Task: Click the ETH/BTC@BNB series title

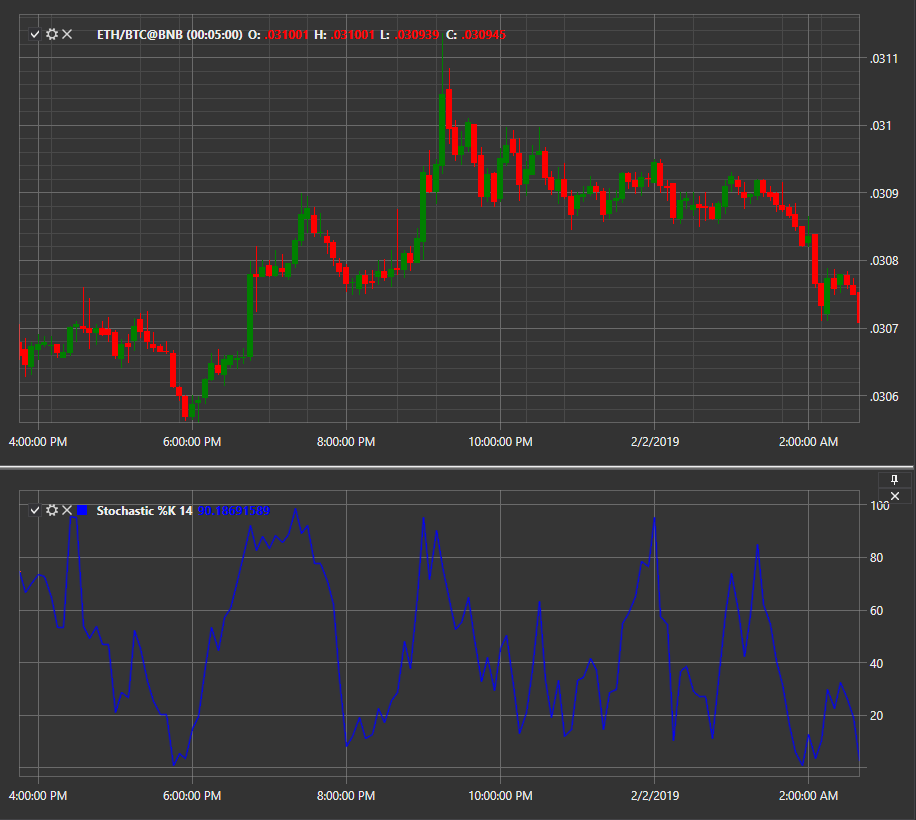Action: pyautogui.click(x=169, y=34)
